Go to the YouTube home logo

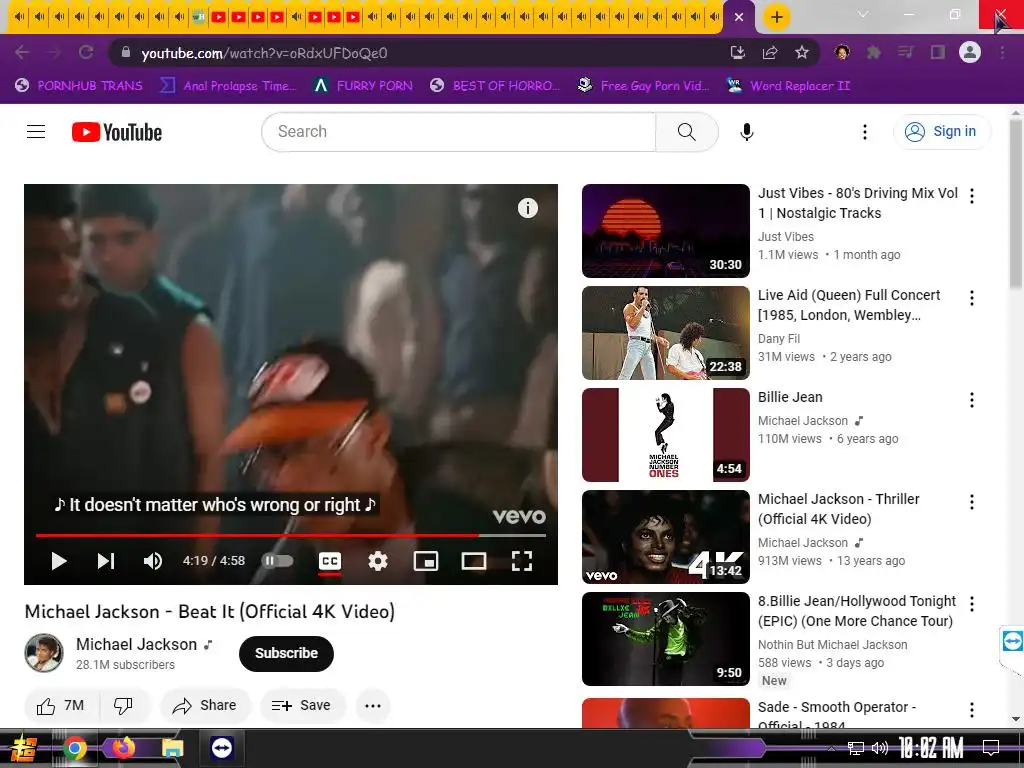pyautogui.click(x=117, y=132)
